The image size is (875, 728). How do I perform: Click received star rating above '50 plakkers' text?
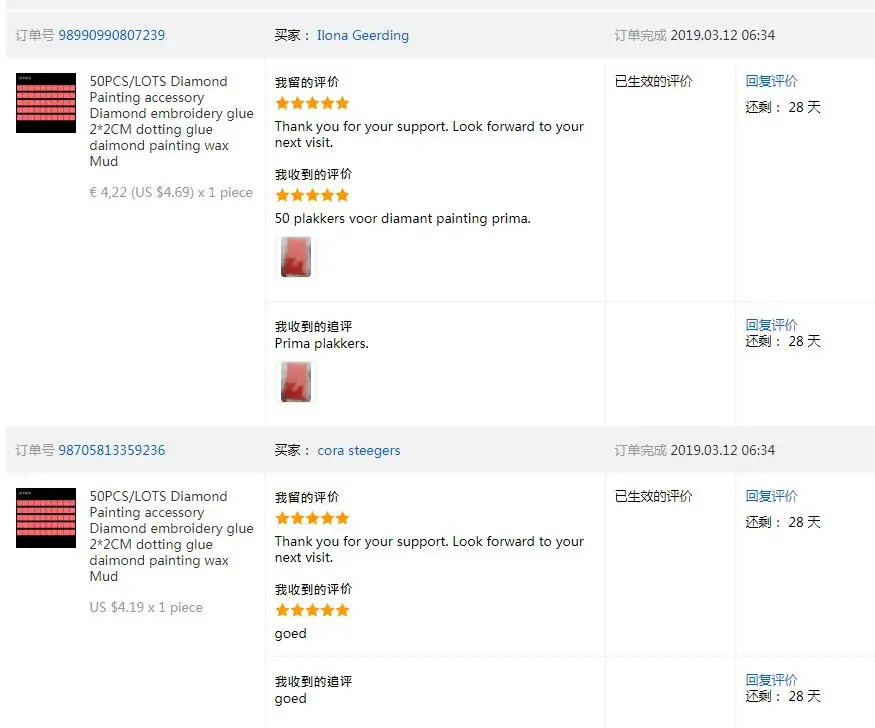click(x=312, y=195)
